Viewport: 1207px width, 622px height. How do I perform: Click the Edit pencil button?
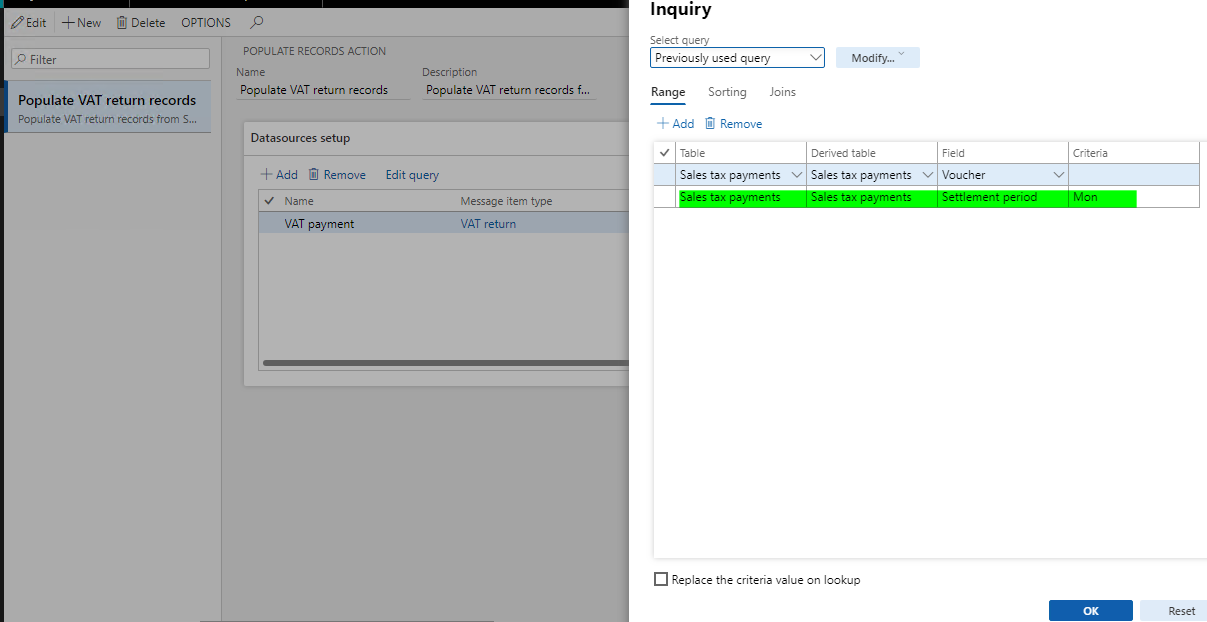(28, 22)
